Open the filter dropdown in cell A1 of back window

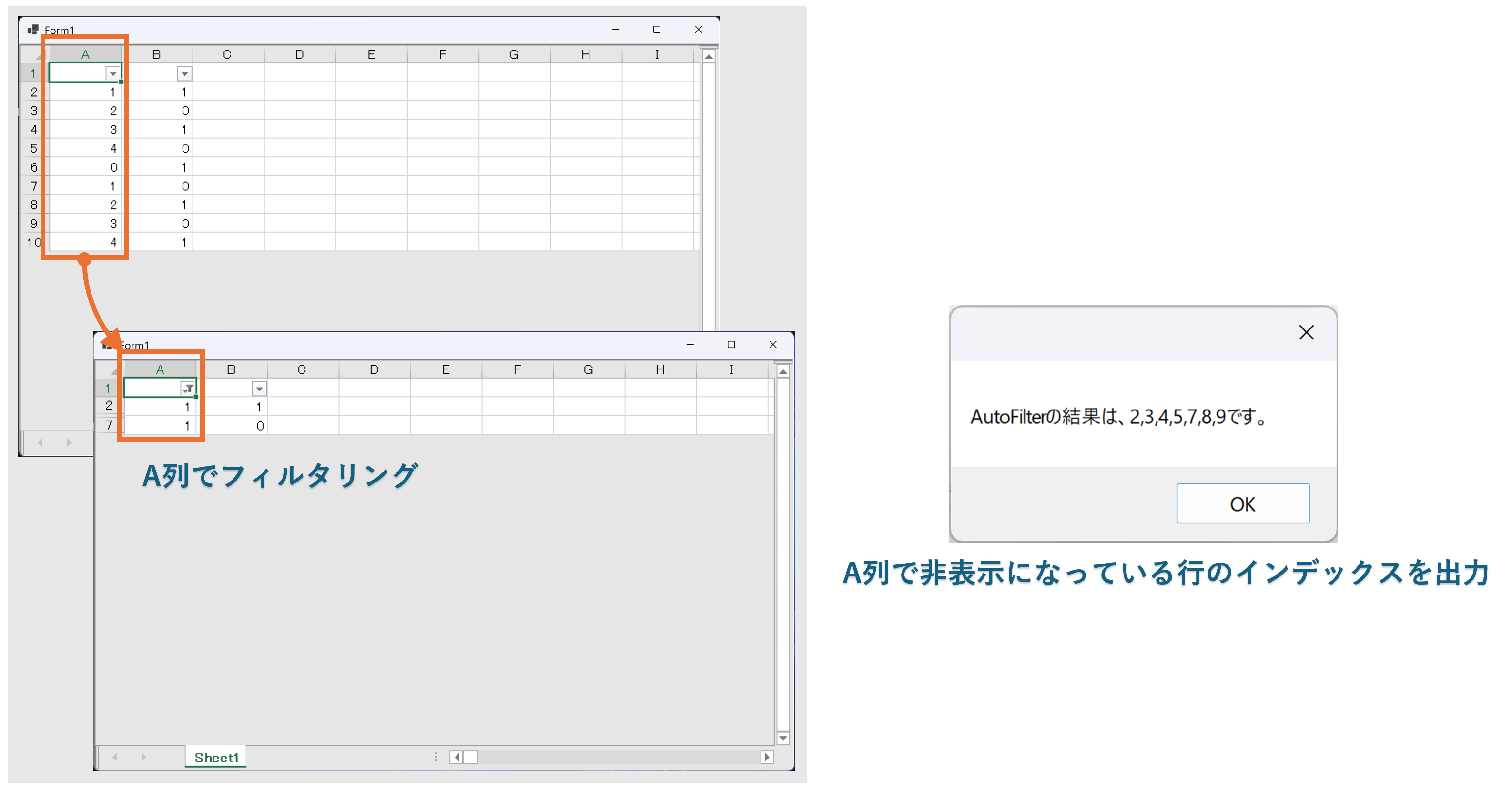(x=112, y=74)
